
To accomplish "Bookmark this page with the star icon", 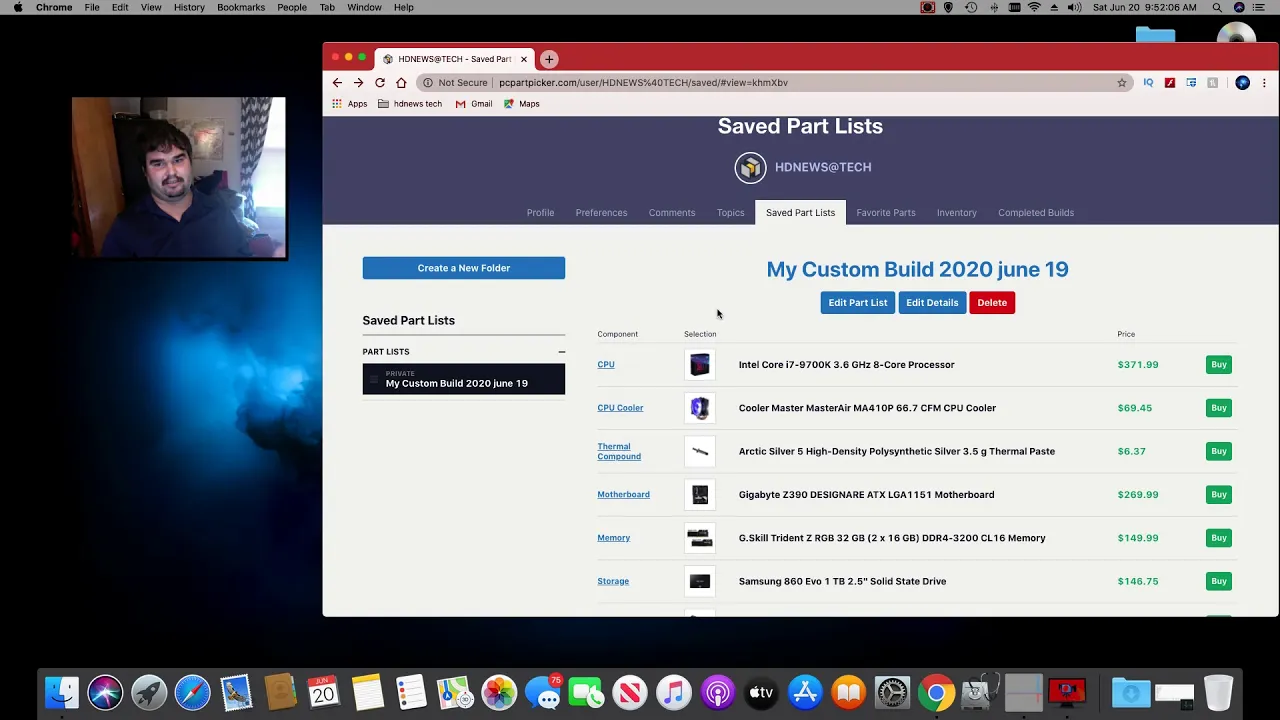I will coord(1122,83).
